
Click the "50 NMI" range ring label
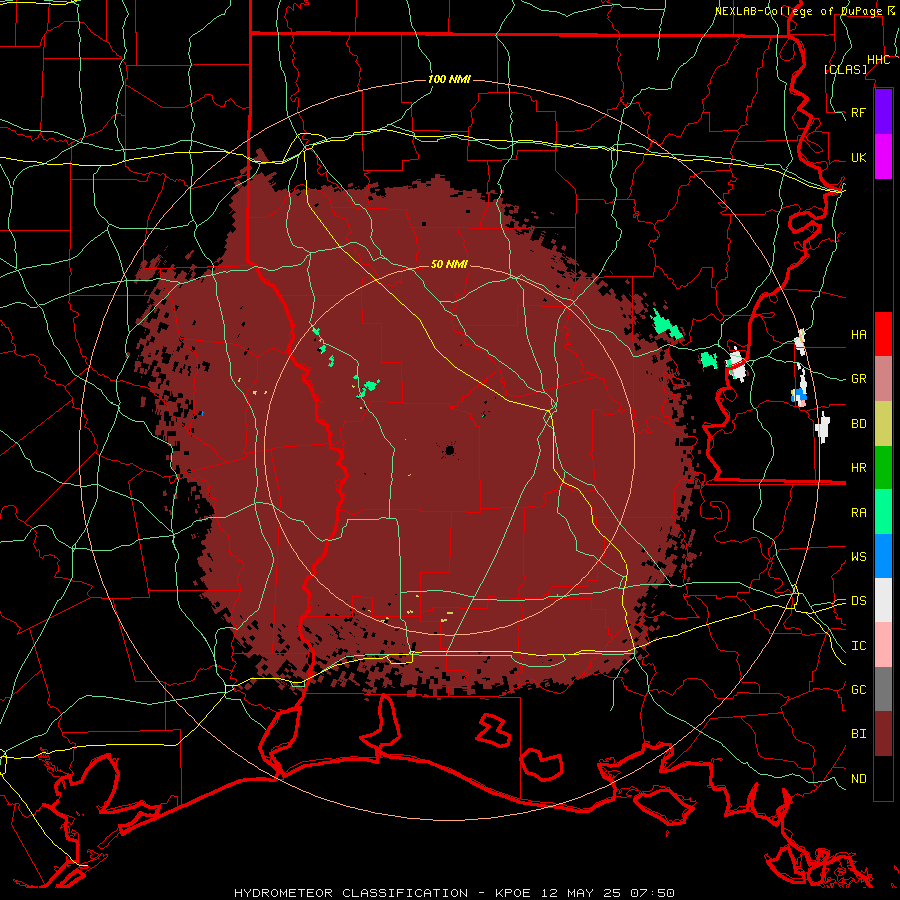point(449,264)
